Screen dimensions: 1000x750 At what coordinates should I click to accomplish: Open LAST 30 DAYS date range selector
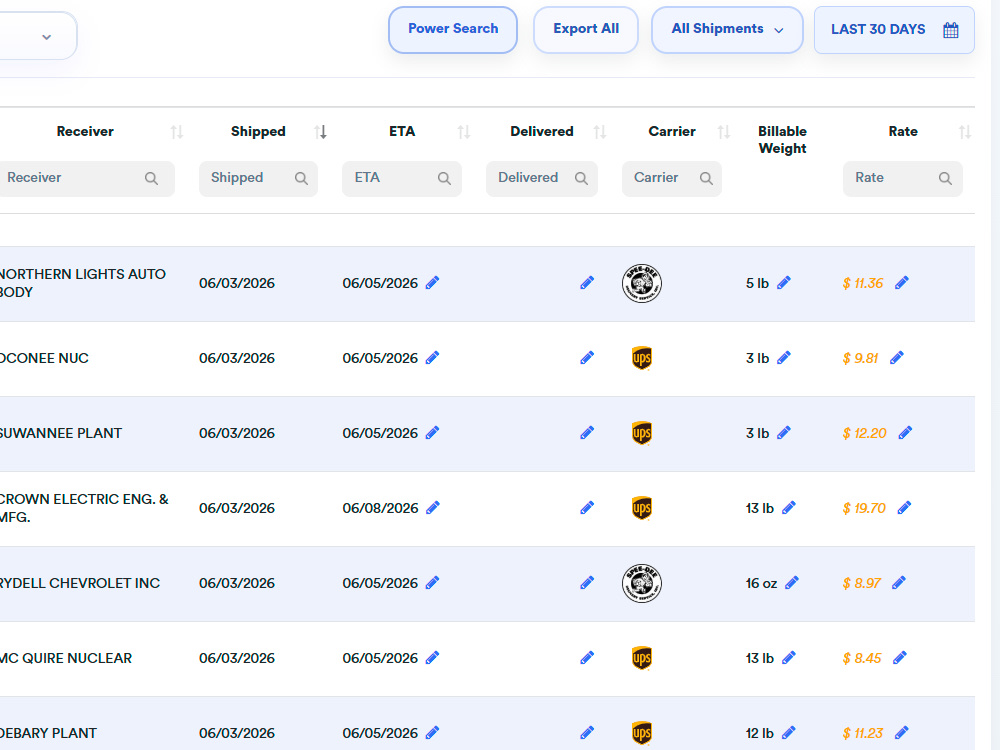pyautogui.click(x=894, y=30)
